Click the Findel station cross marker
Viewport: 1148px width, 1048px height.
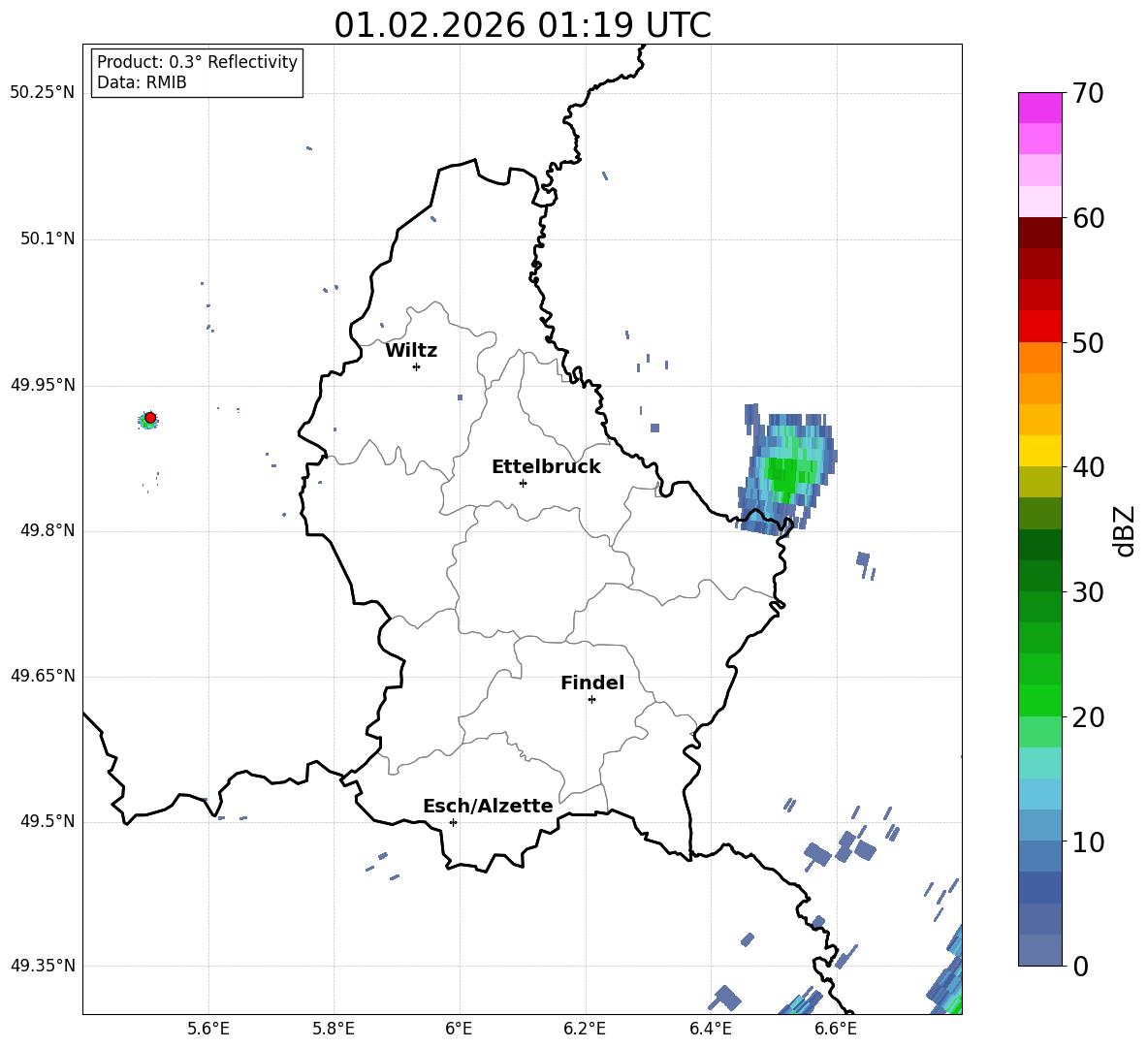[x=591, y=700]
